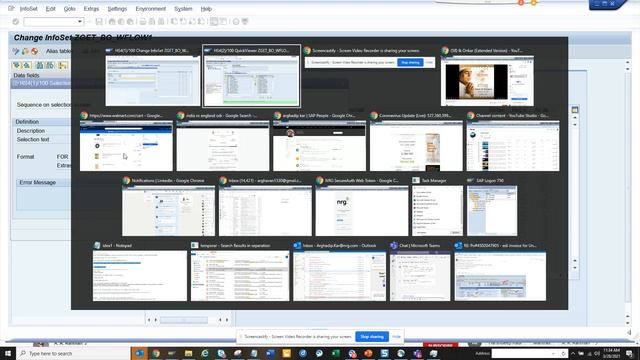The width and height of the screenshot is (640, 360).
Task: Switch to the Microsoft Teams Chat thumbnail
Action: (420, 272)
